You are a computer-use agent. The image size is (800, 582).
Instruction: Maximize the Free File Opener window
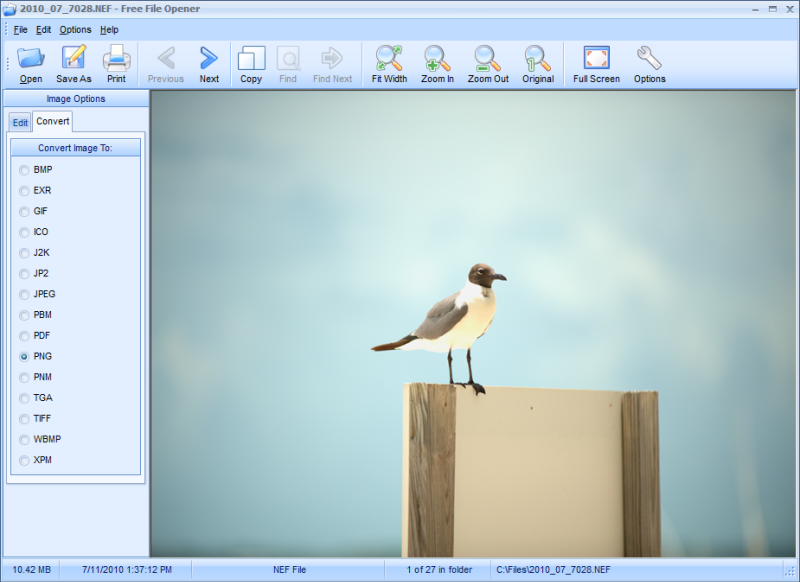click(772, 9)
